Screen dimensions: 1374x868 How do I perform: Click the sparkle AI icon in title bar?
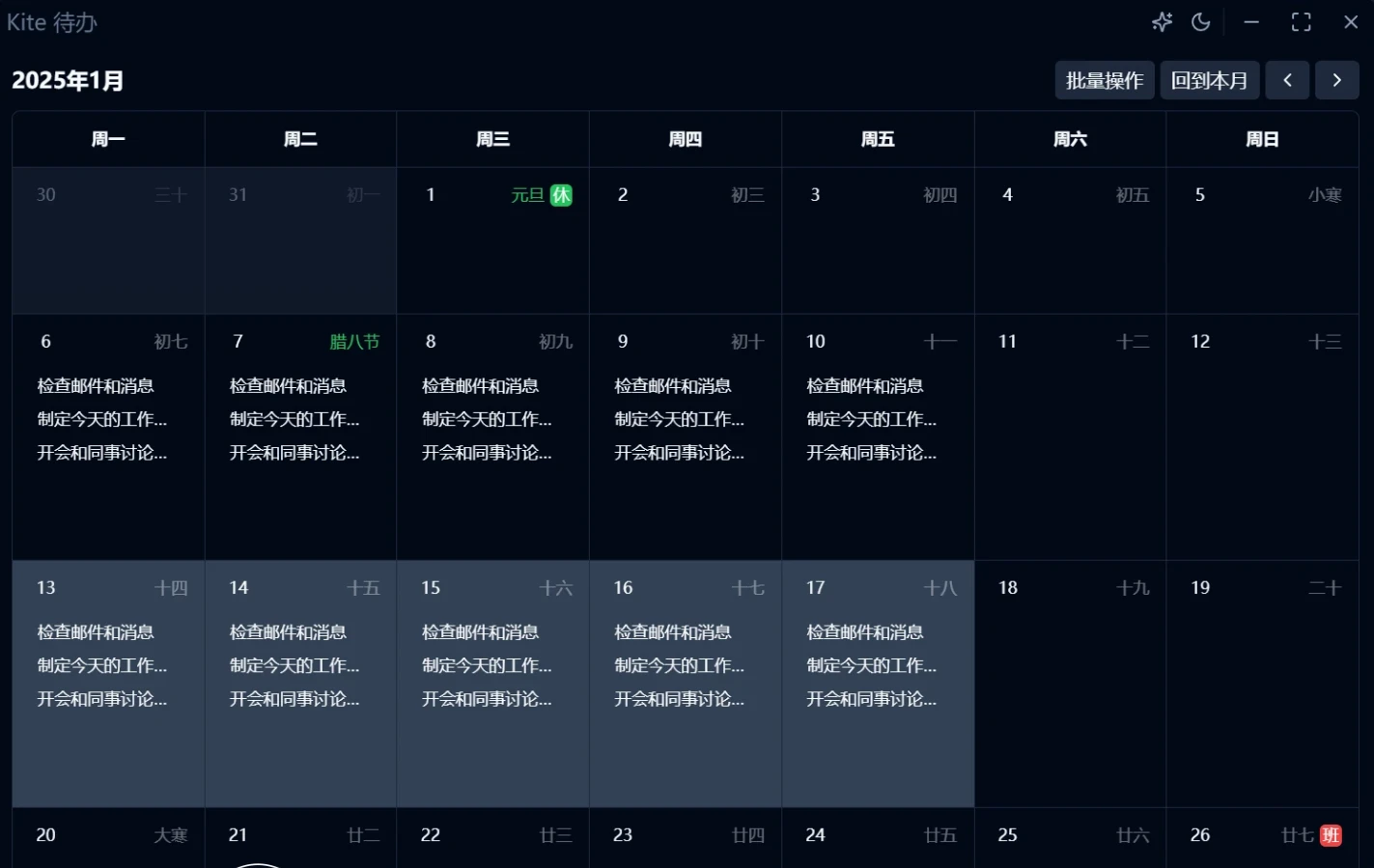point(1162,22)
